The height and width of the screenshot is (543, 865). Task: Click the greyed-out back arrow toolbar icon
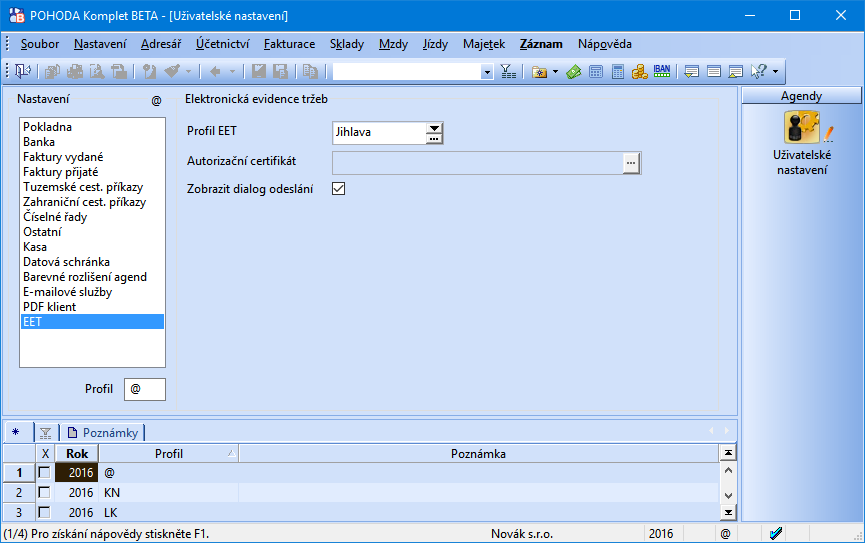click(215, 71)
